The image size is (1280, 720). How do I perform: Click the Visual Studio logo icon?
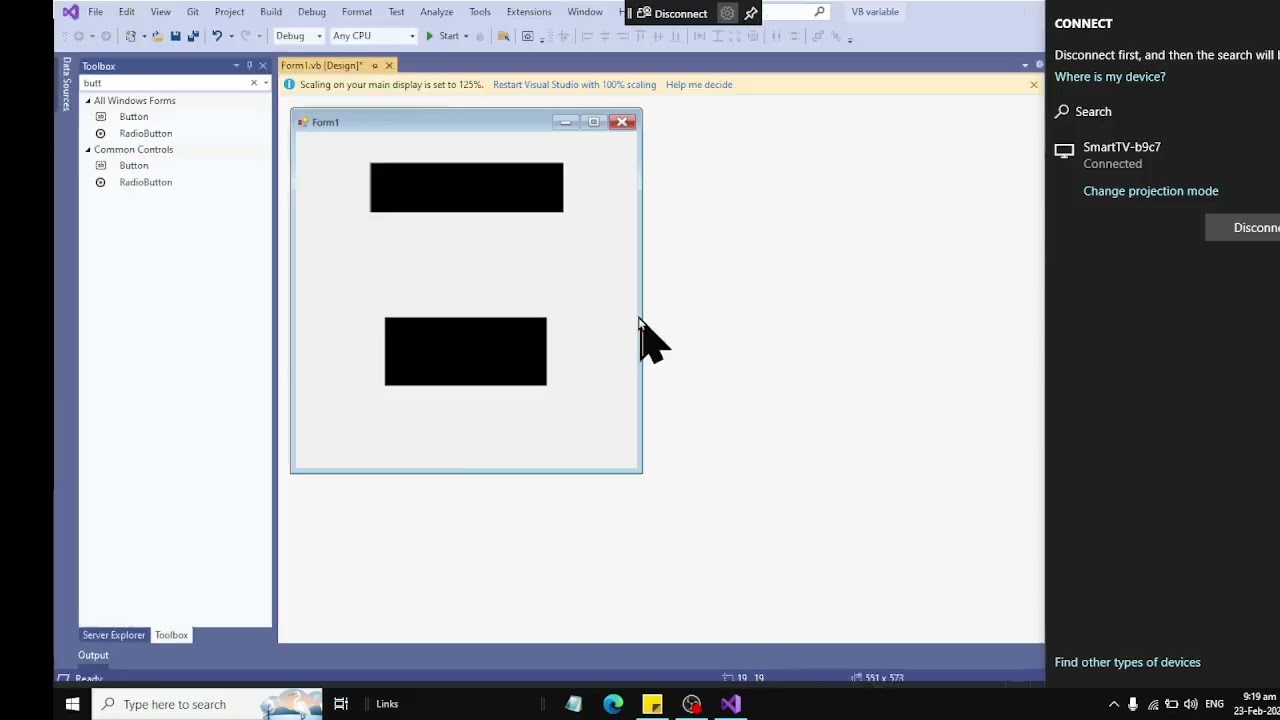pyautogui.click(x=70, y=12)
